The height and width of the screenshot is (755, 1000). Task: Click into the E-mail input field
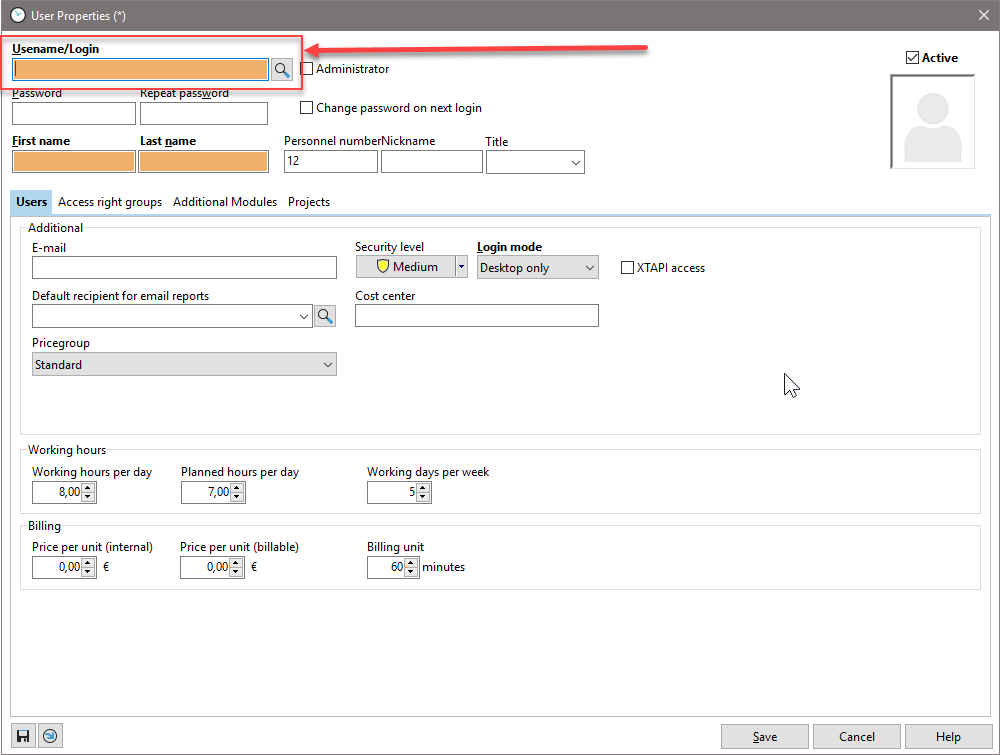tap(184, 267)
